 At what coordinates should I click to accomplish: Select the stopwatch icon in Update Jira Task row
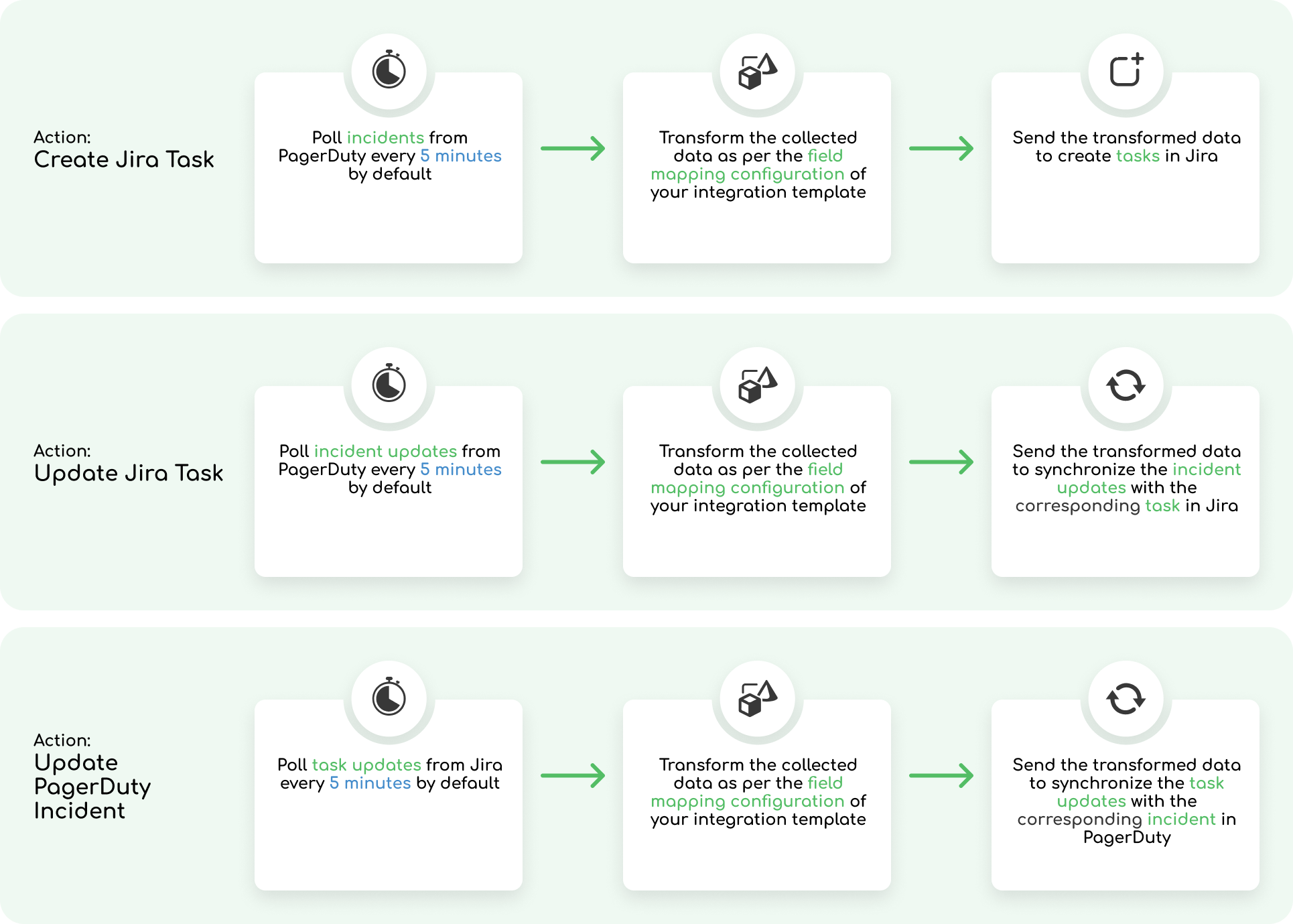tap(389, 384)
